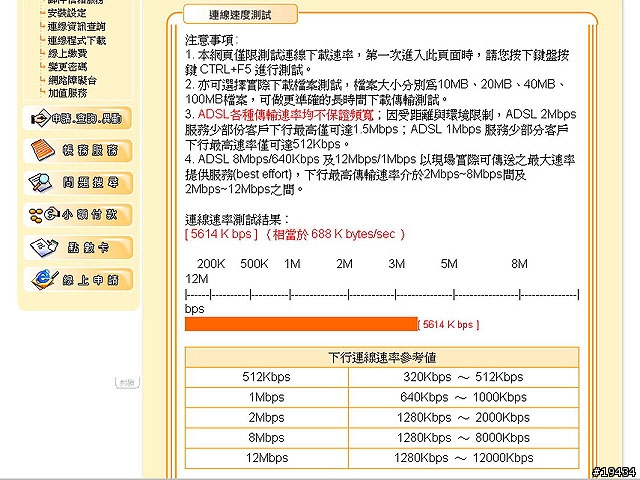Click the 1280Kbps ～ 2000Kbps range cell
Image resolution: width=640 pixels, height=480 pixels.
[464, 418]
